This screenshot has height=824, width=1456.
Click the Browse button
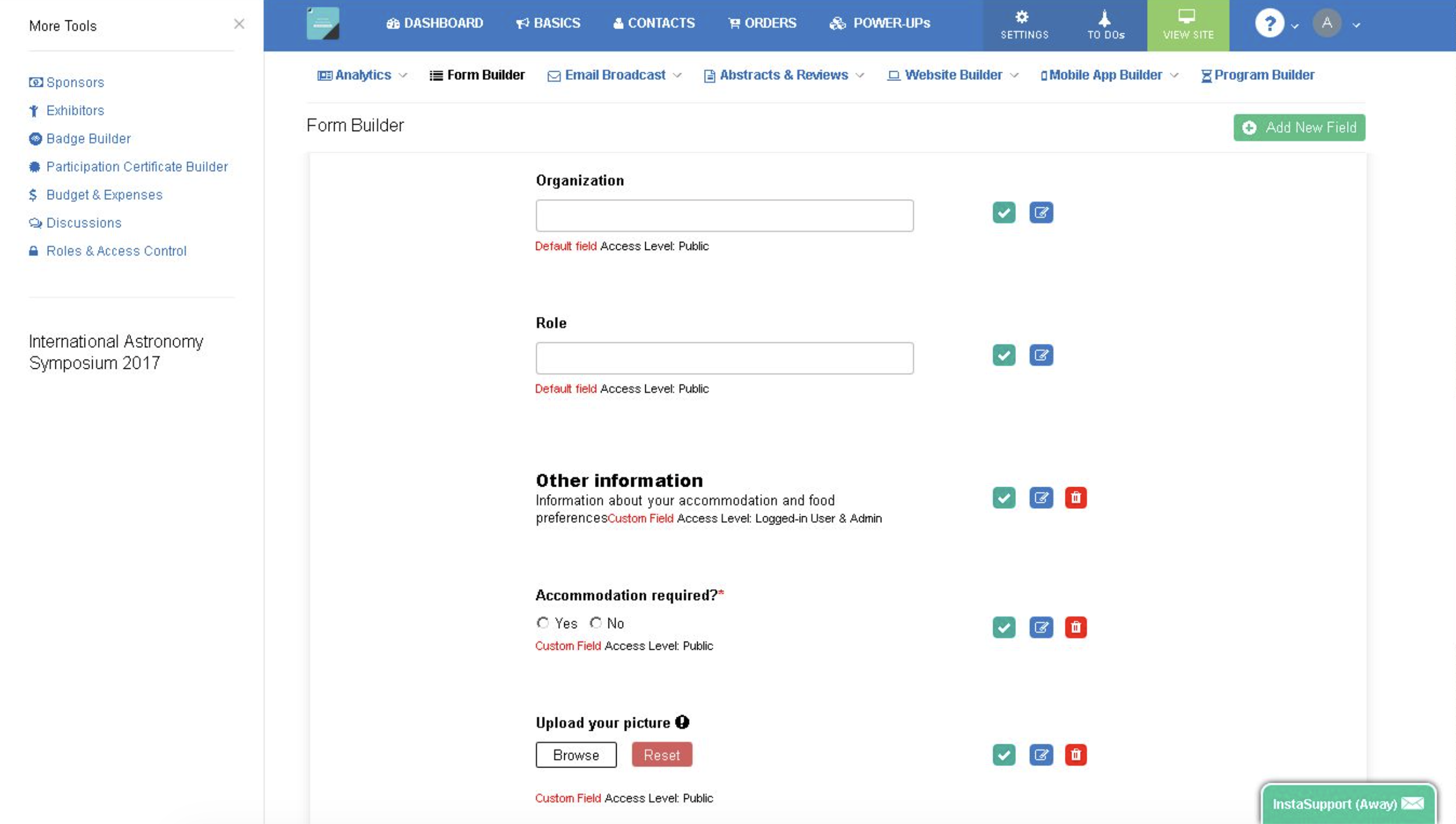coord(576,755)
